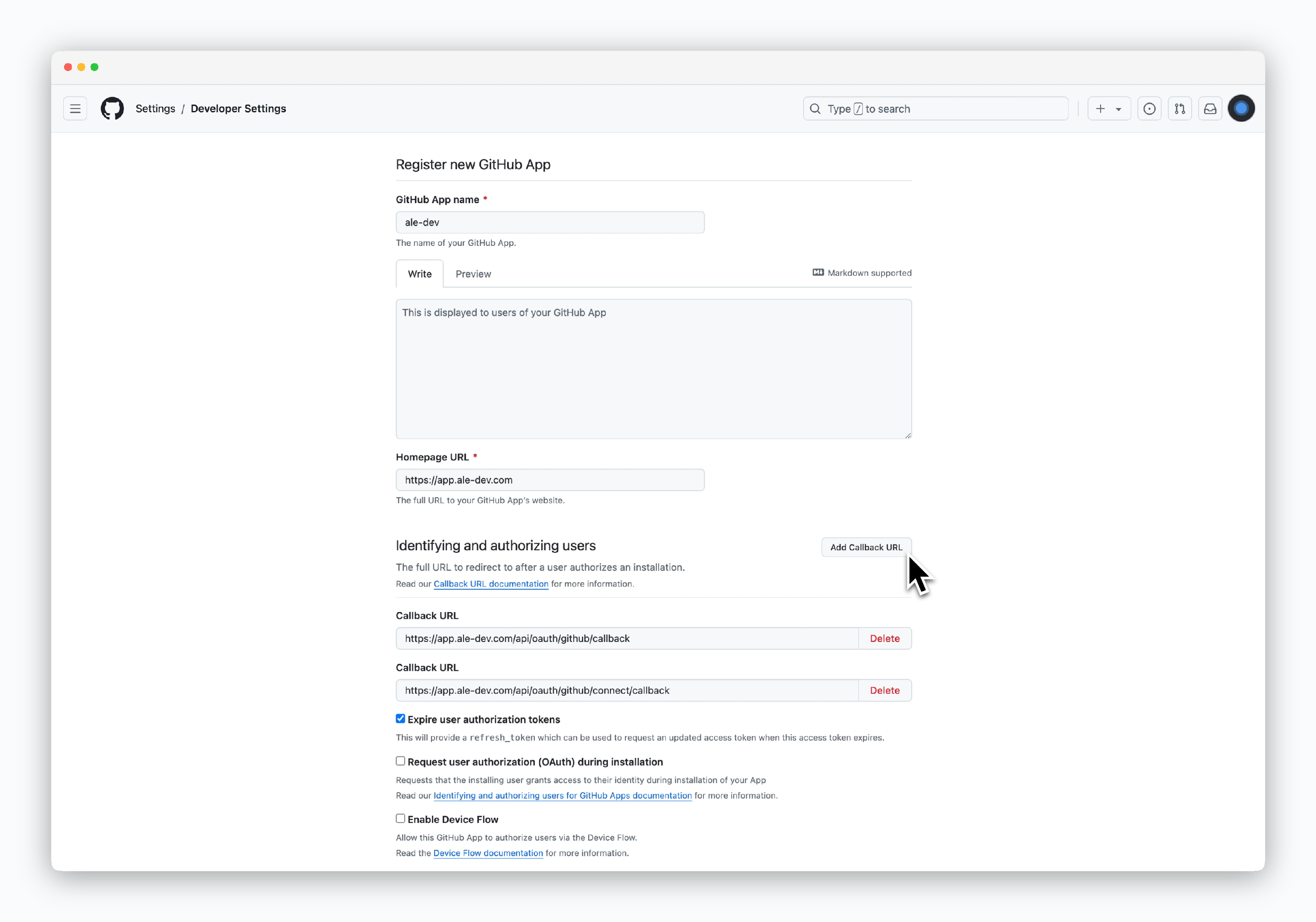Click the refresh_token description text
The image size is (1316, 922).
coord(640,738)
